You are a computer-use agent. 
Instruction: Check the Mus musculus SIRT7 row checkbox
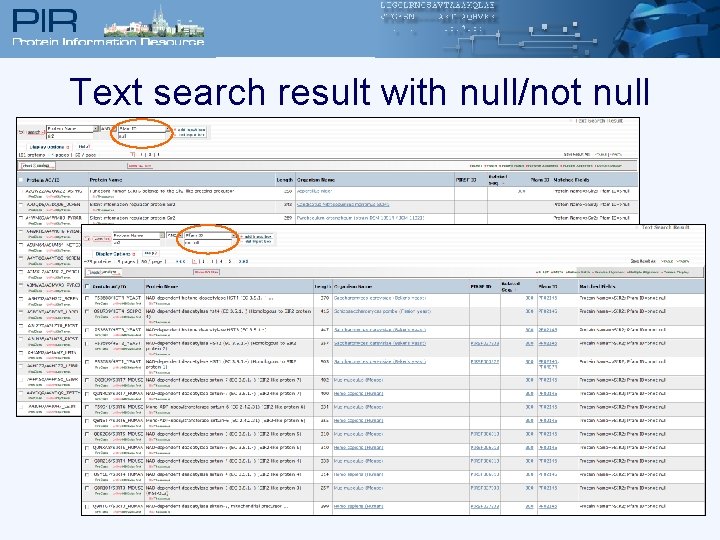coord(87,380)
